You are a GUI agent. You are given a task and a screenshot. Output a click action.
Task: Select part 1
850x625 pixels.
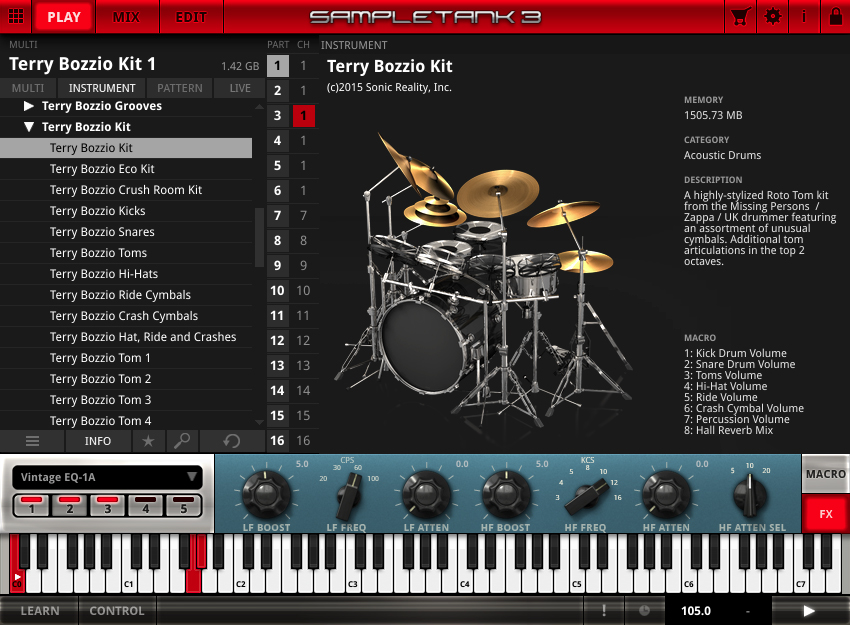click(277, 66)
